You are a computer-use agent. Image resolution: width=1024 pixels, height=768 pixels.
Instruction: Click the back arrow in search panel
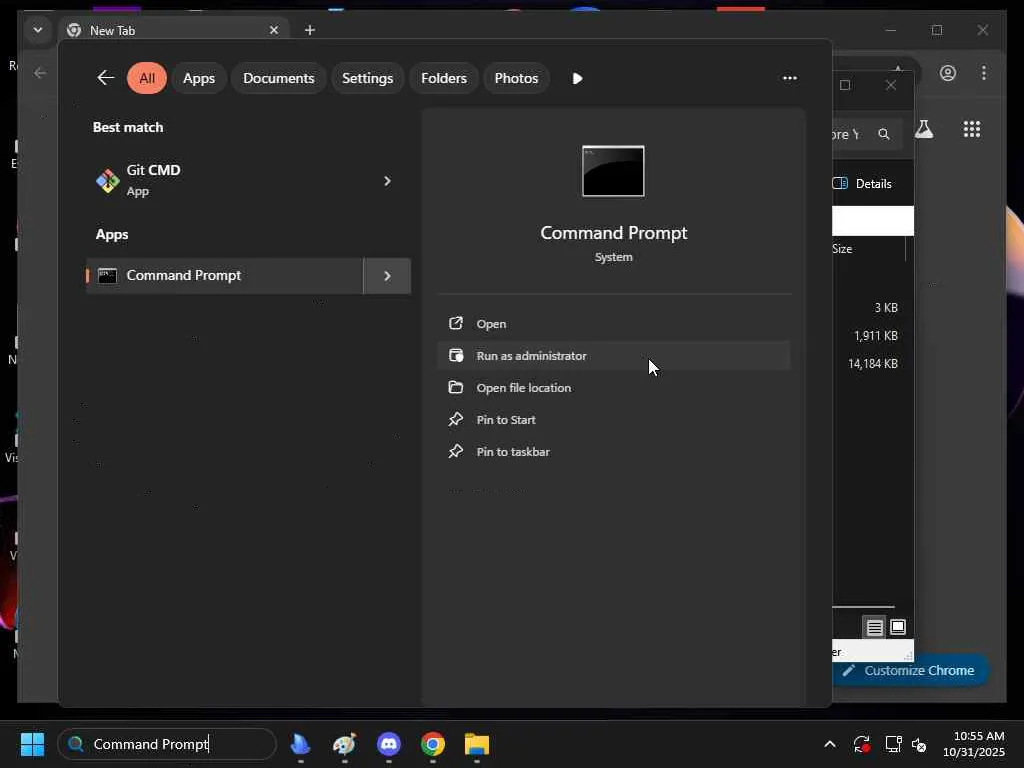(105, 78)
